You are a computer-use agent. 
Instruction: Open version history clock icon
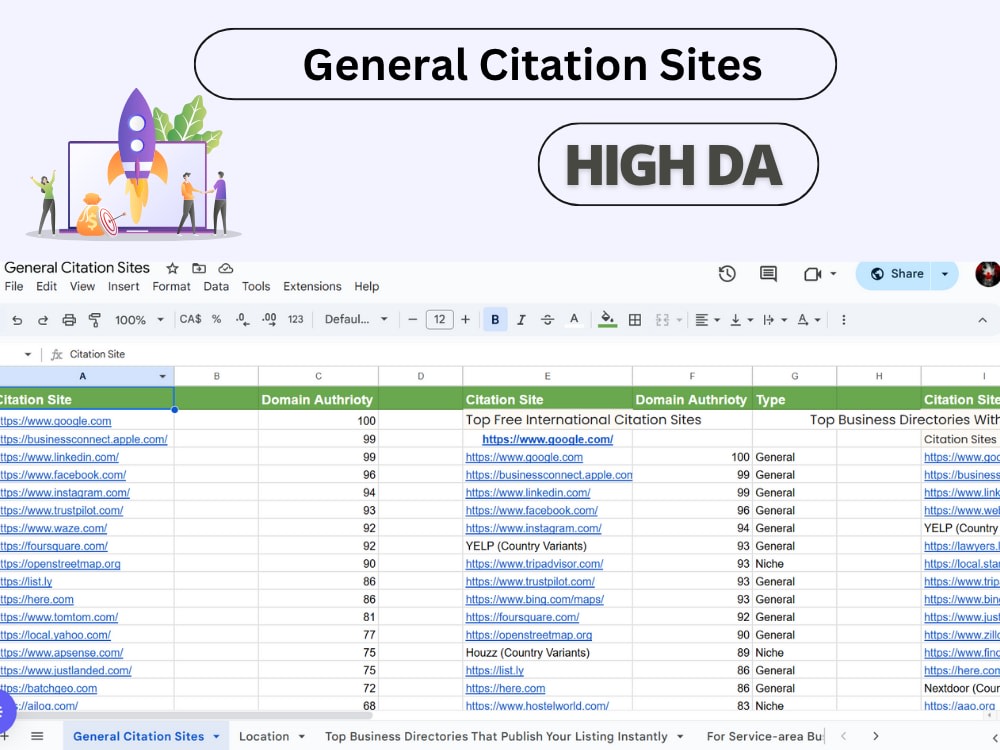coord(727,274)
